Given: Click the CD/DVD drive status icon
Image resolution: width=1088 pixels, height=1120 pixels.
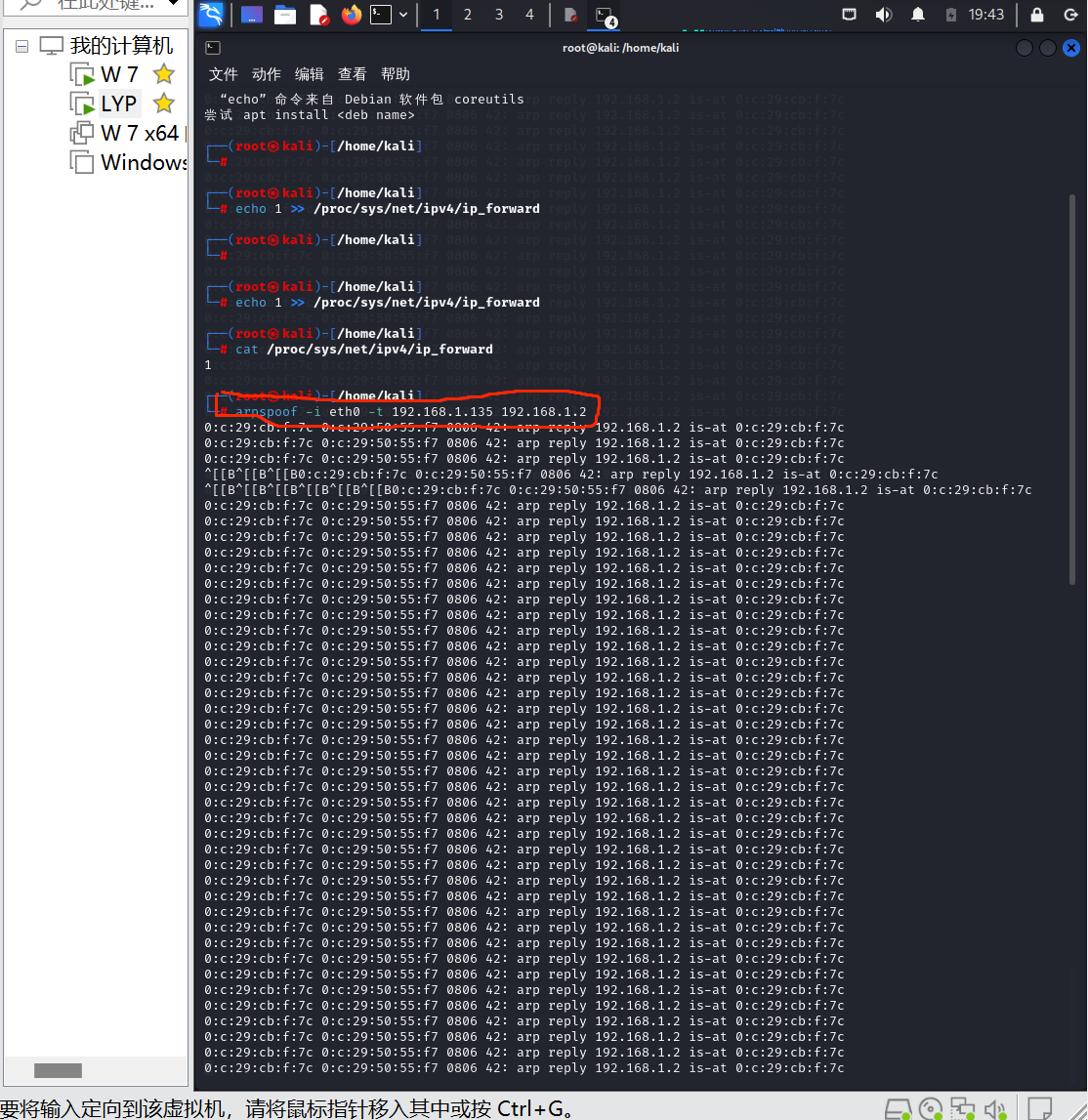Looking at the screenshot, I should pos(930,1109).
